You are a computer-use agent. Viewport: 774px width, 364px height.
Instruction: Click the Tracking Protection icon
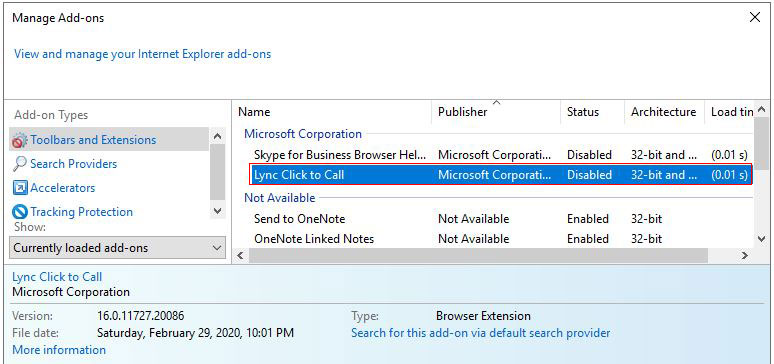[20, 212]
